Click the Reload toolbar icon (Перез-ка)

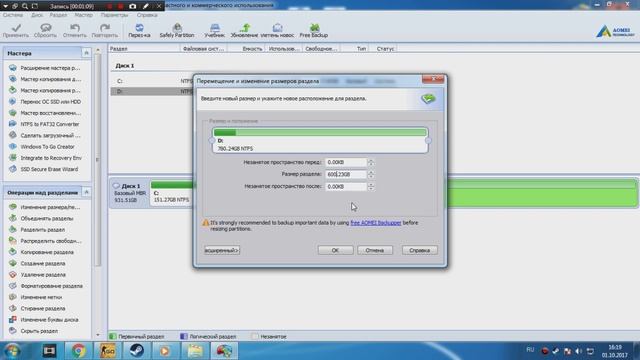139,31
